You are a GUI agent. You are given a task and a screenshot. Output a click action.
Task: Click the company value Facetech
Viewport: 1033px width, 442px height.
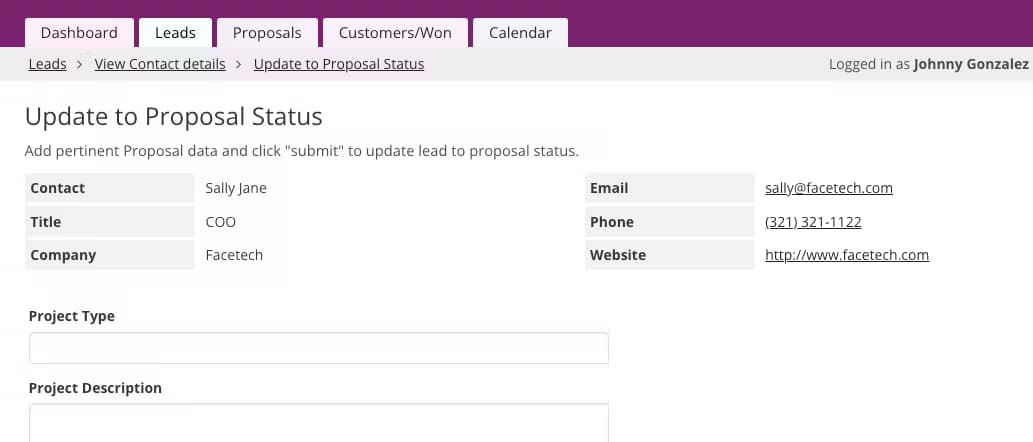(234, 255)
